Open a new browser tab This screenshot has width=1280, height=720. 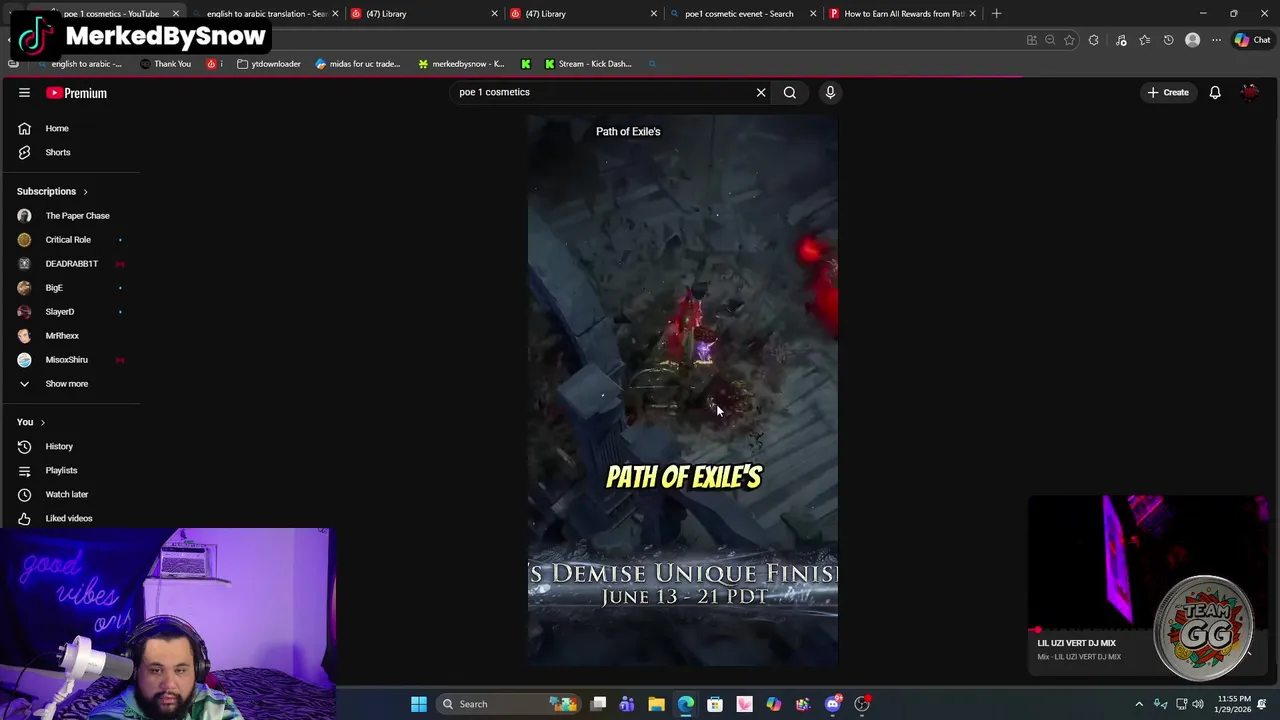tap(996, 14)
